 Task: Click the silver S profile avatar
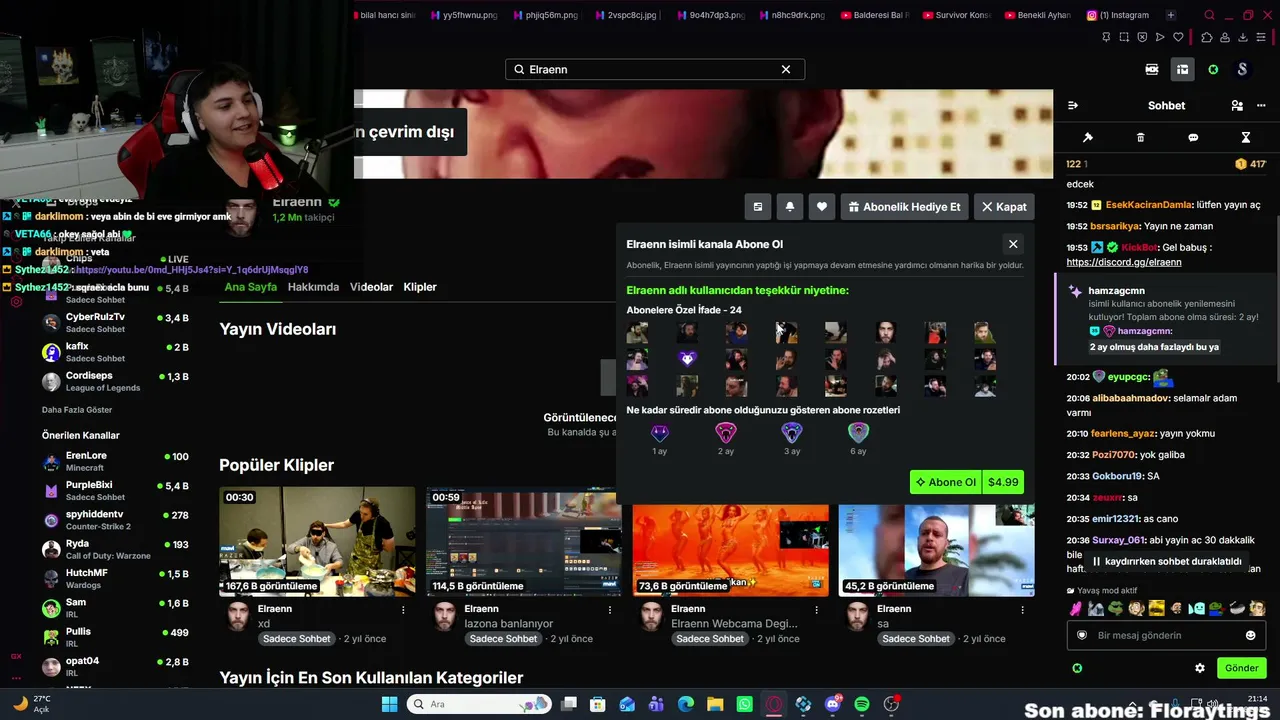coord(1242,69)
